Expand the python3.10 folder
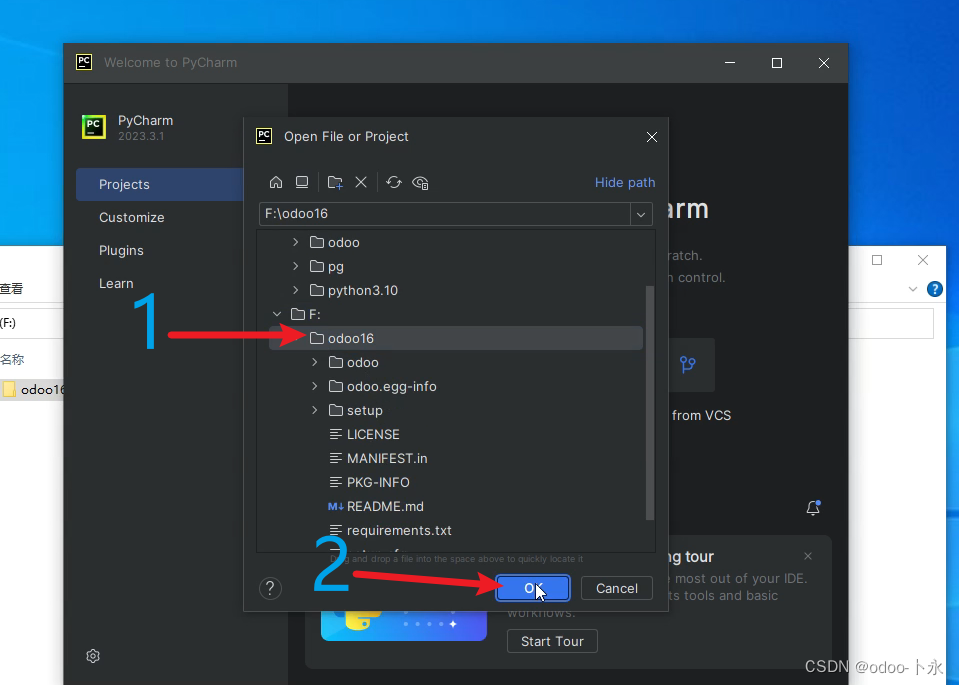 point(295,290)
